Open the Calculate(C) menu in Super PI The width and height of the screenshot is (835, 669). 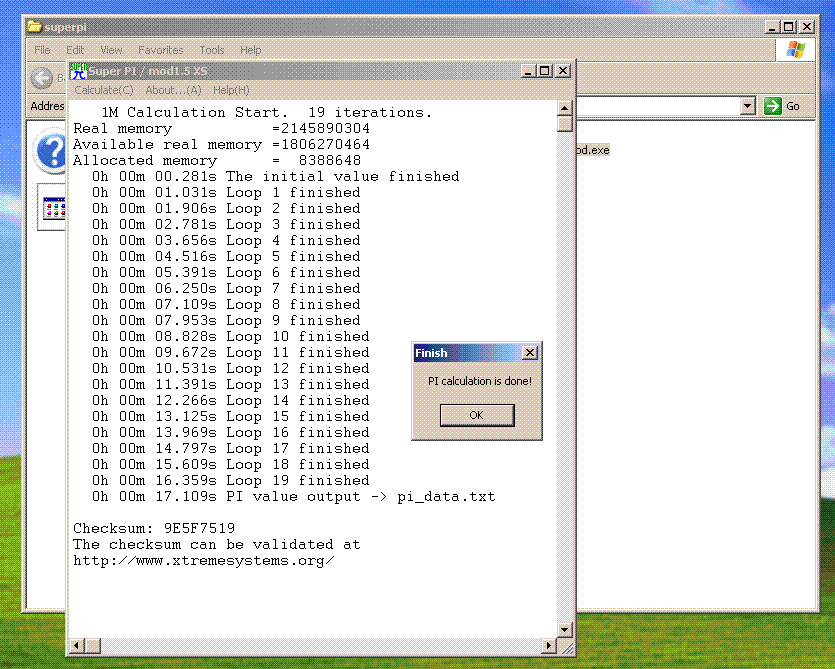click(104, 90)
